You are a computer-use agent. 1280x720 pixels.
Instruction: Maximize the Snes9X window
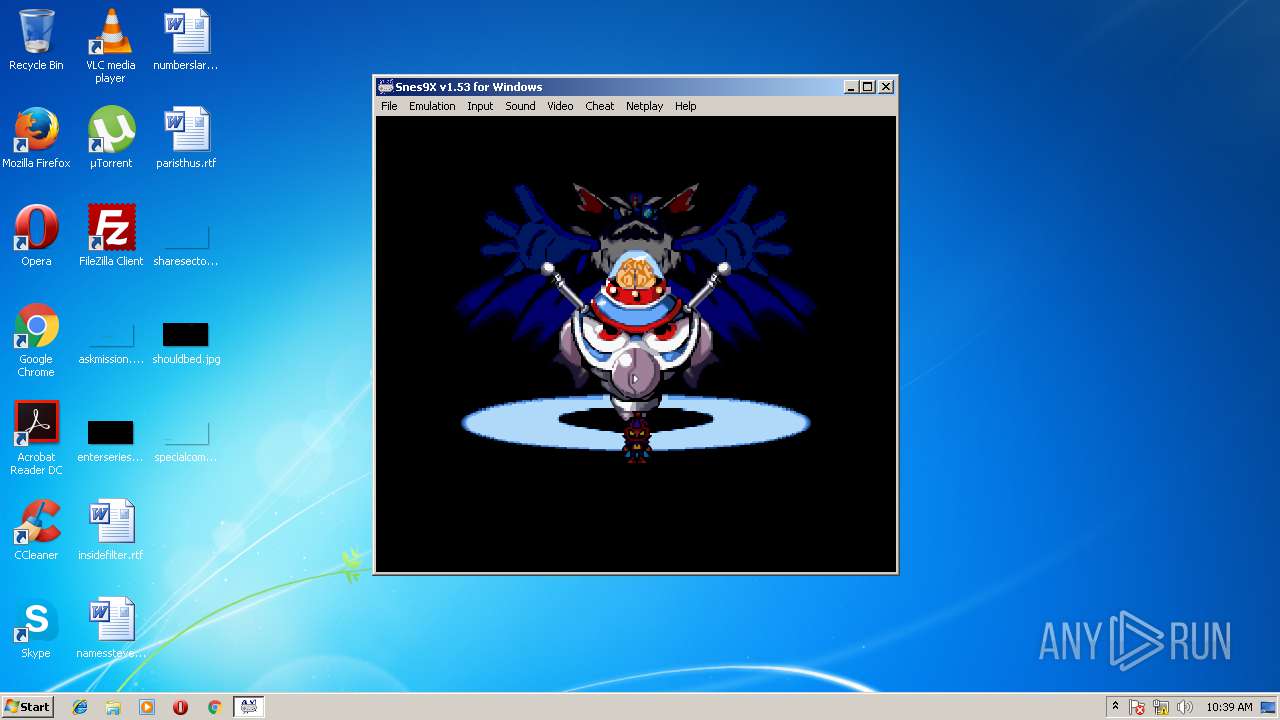pyautogui.click(x=867, y=87)
